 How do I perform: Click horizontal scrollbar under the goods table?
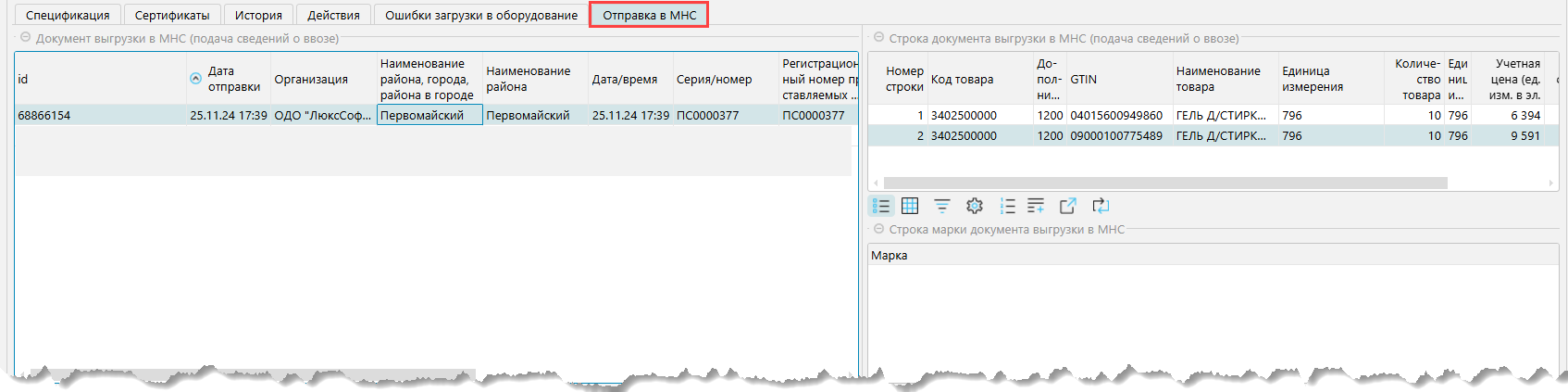(1164, 183)
